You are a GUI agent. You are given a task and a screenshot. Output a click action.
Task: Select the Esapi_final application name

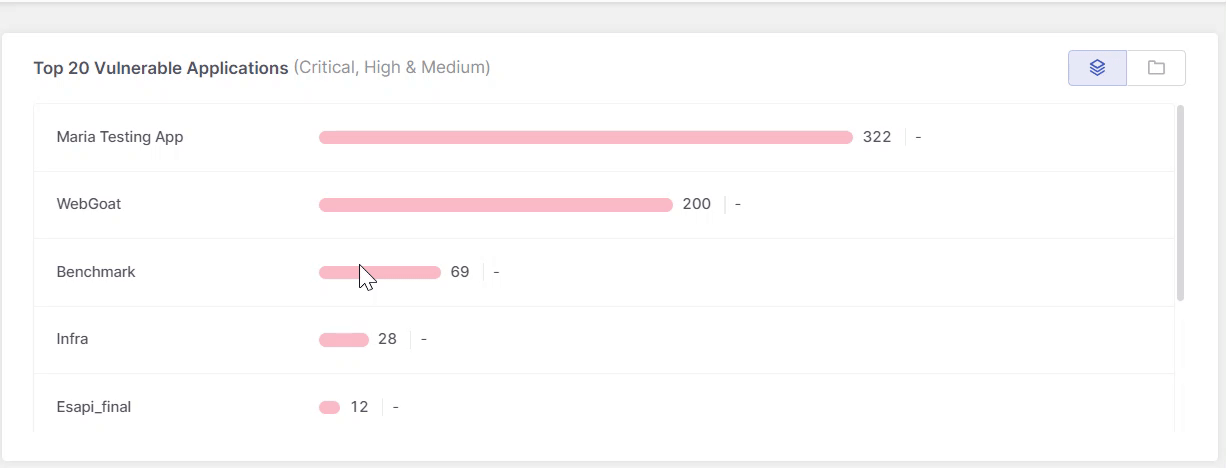point(94,407)
